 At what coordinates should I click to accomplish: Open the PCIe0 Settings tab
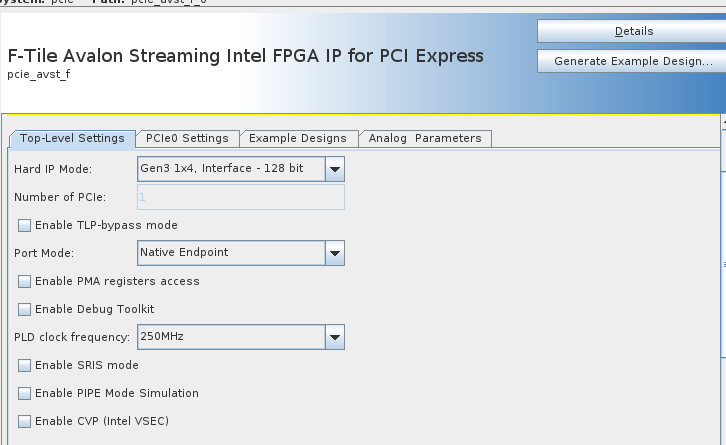(x=187, y=138)
